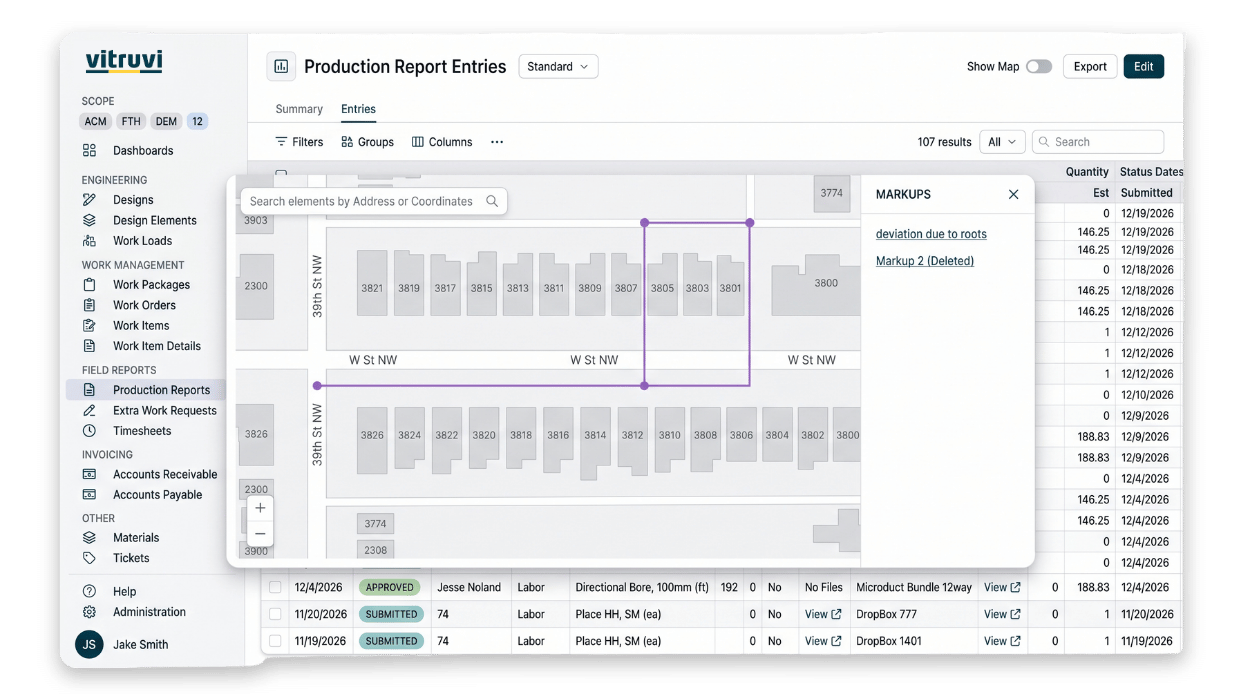Image resolution: width=1260 pixels, height=700 pixels.
Task: Click the Production Reports document icon
Action: 90,390
